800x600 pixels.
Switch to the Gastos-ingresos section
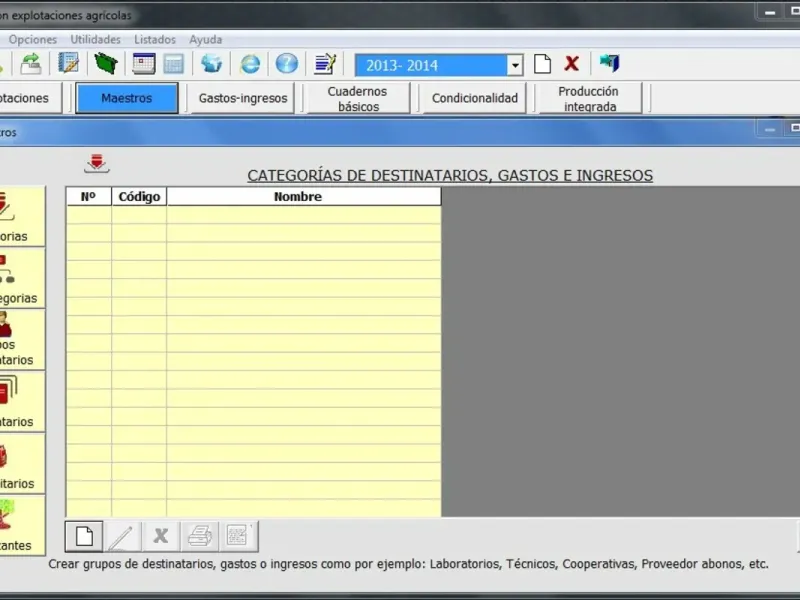tap(243, 98)
